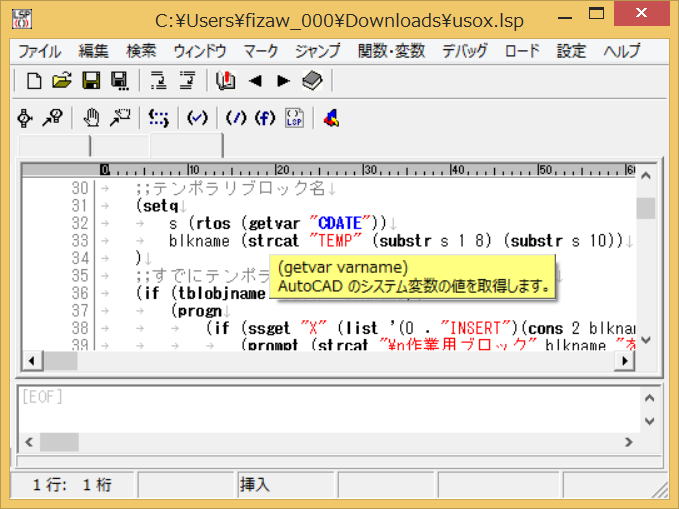Click the Open file folder icon

62,81
